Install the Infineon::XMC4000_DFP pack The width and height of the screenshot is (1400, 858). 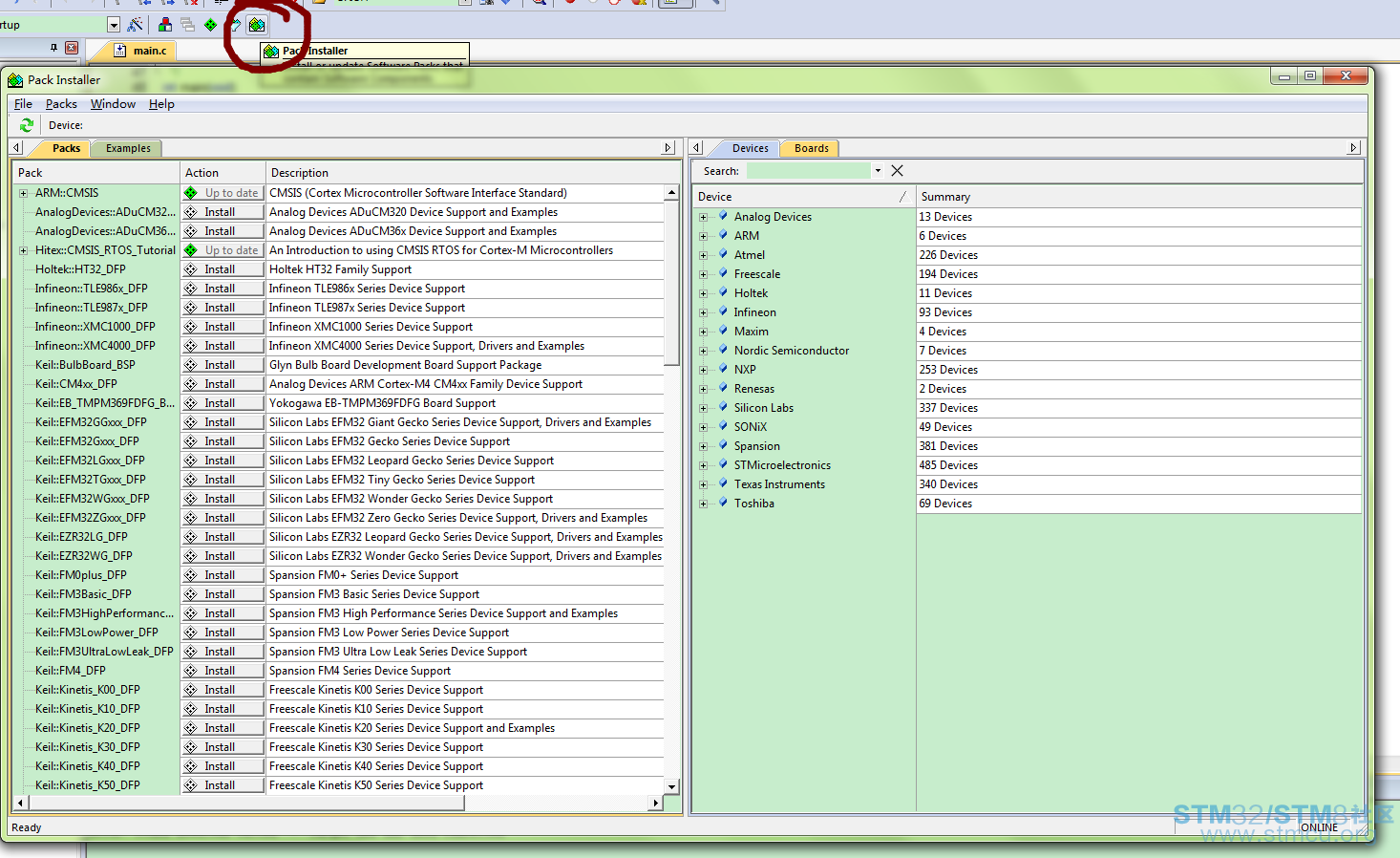tap(223, 346)
